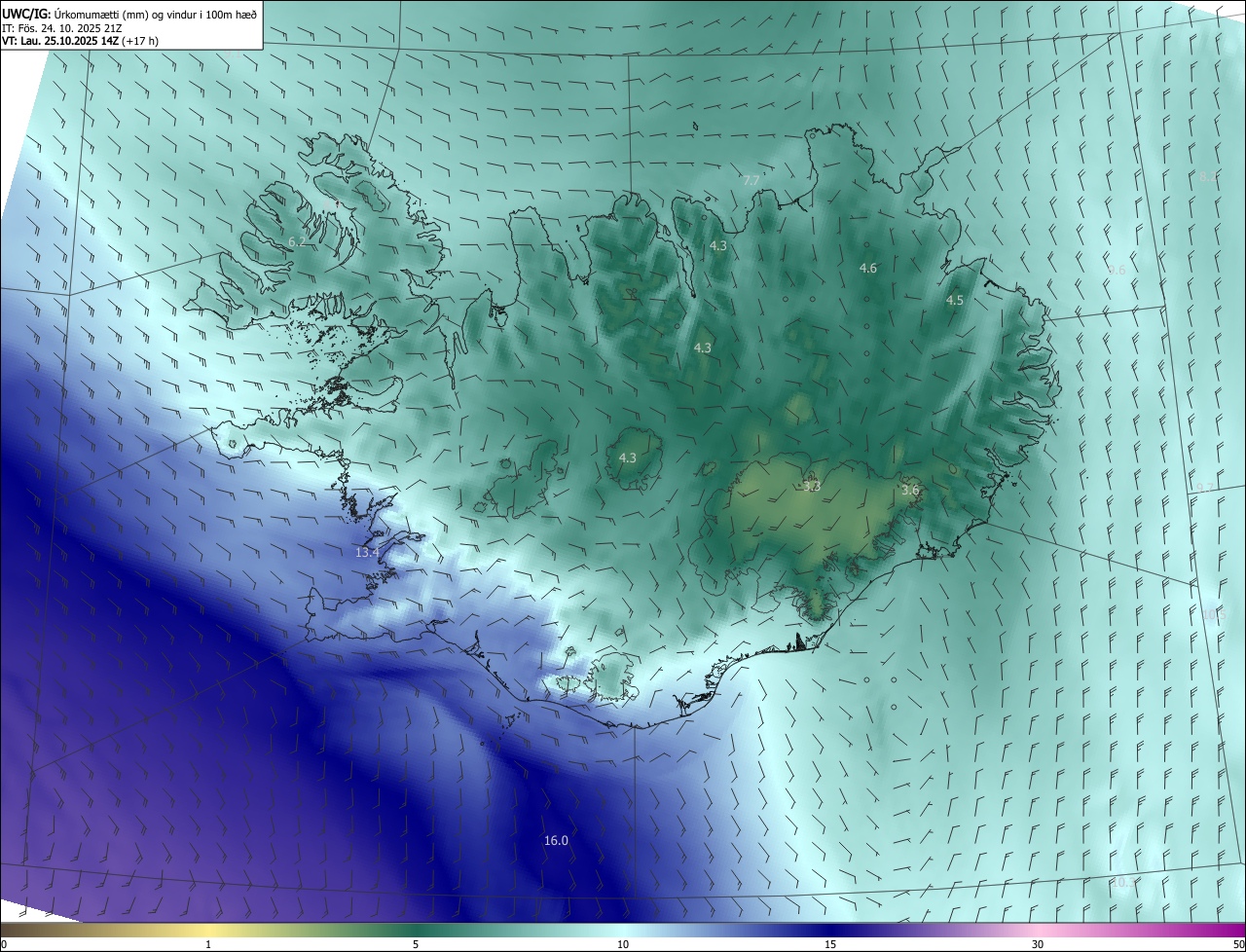Click the 4.6 value on the map
Viewport: 1246px width, 952px height.
[868, 268]
